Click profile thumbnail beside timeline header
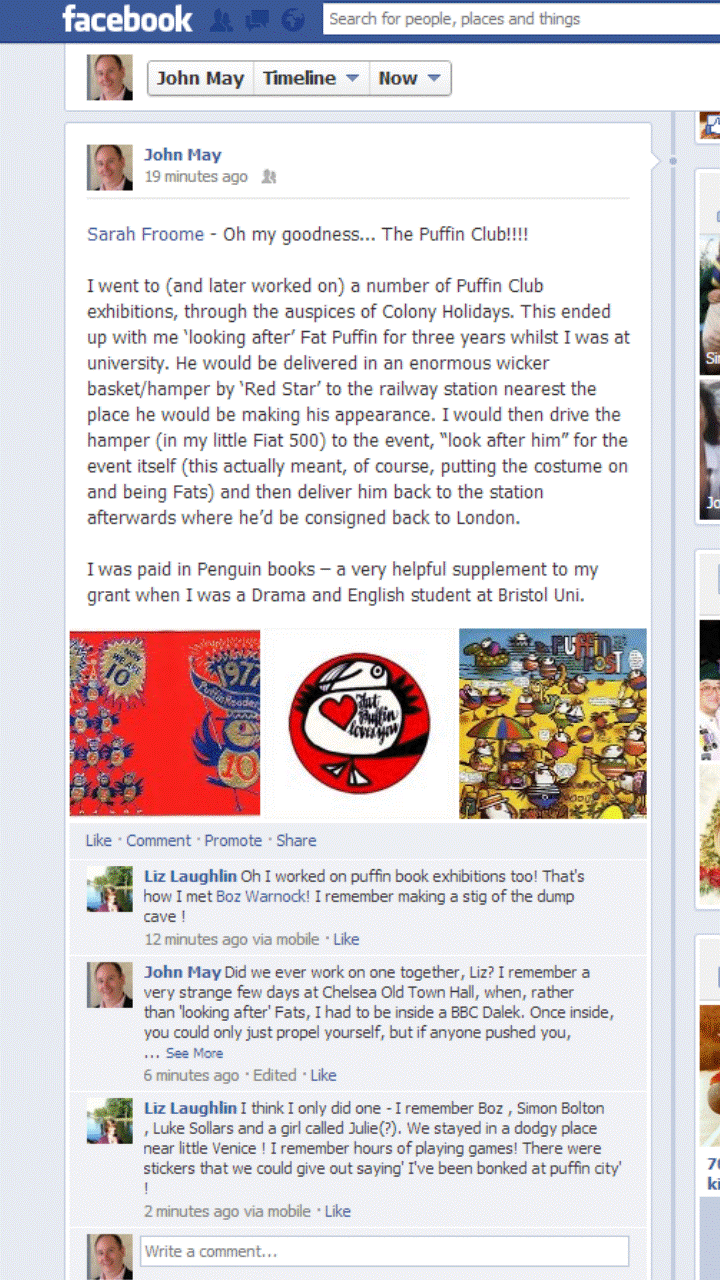 point(110,77)
